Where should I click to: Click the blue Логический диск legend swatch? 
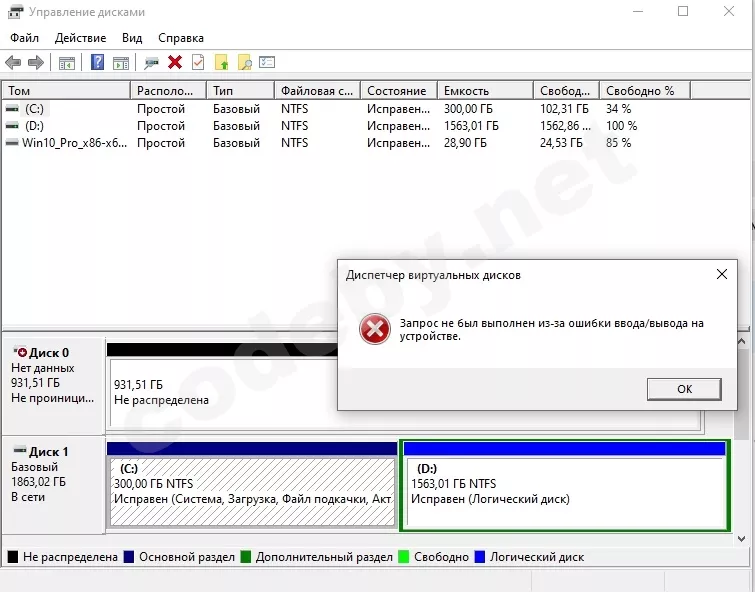(480, 557)
